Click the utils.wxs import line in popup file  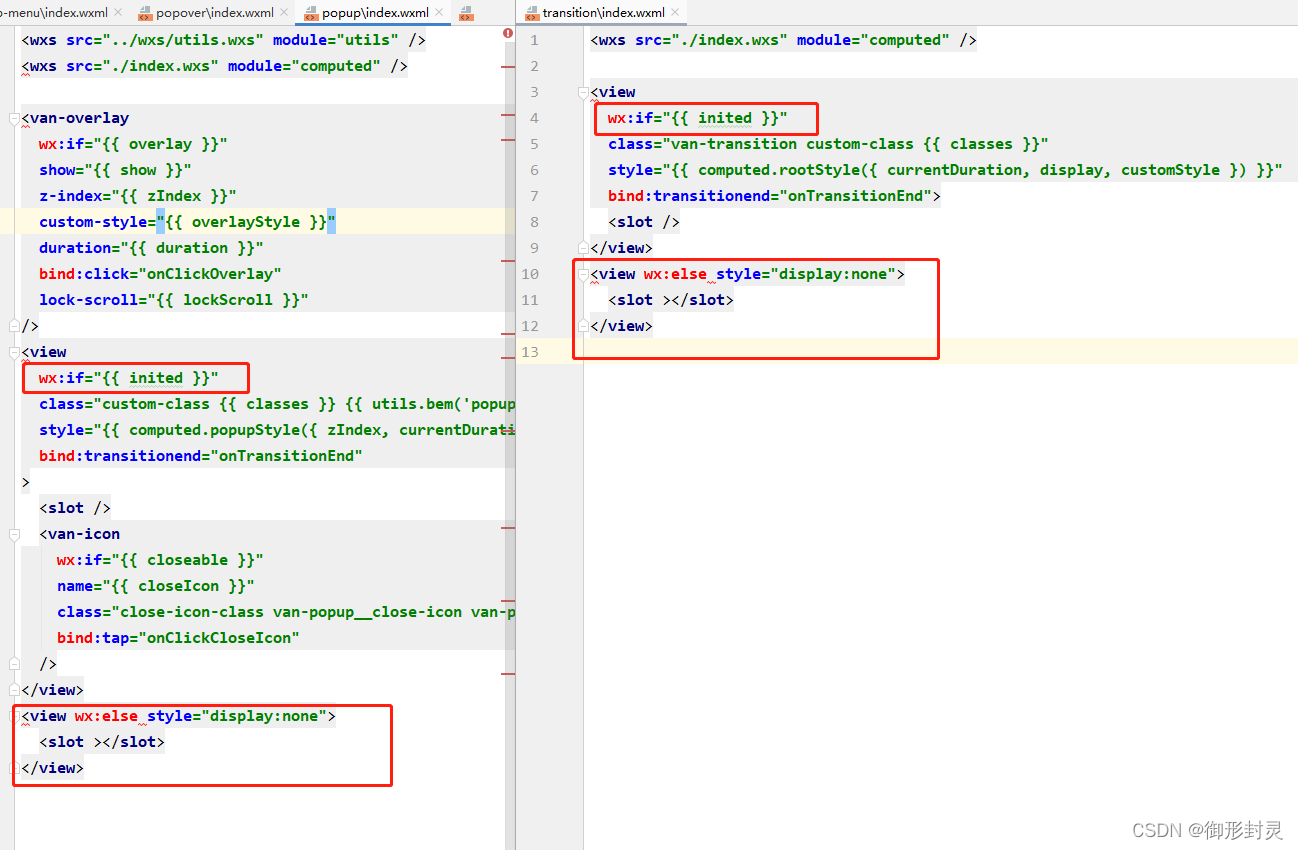coord(224,40)
